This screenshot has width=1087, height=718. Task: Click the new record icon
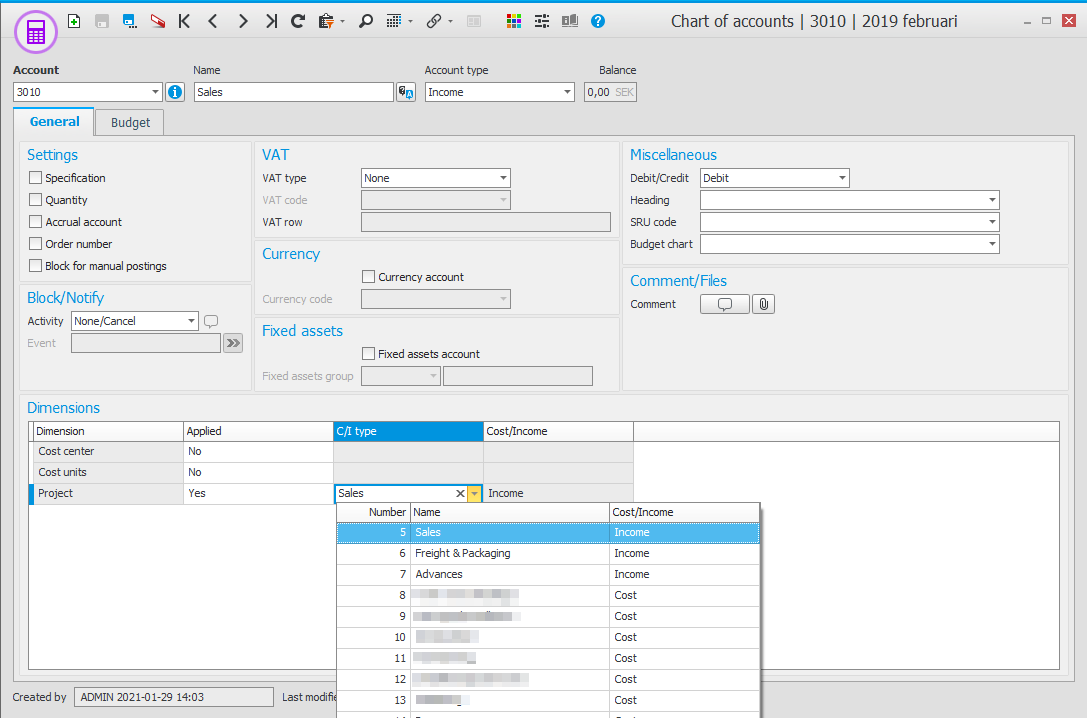[x=74, y=21]
